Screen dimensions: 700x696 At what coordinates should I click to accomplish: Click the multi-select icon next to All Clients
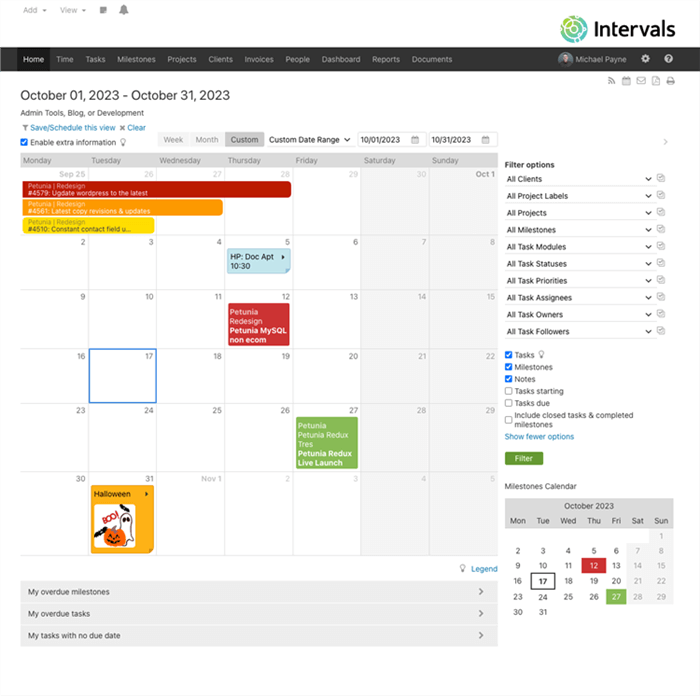(x=661, y=179)
